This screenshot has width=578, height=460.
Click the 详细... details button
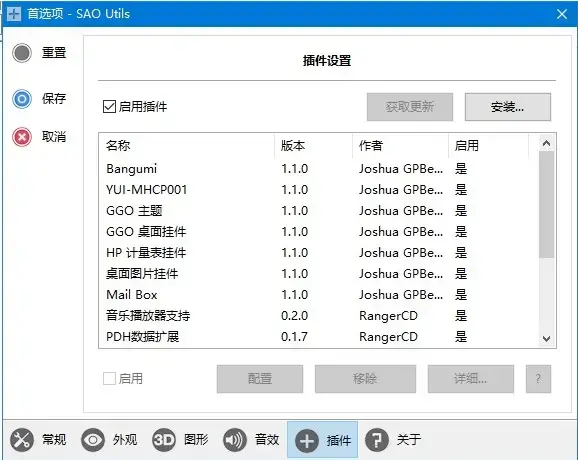[471, 379]
